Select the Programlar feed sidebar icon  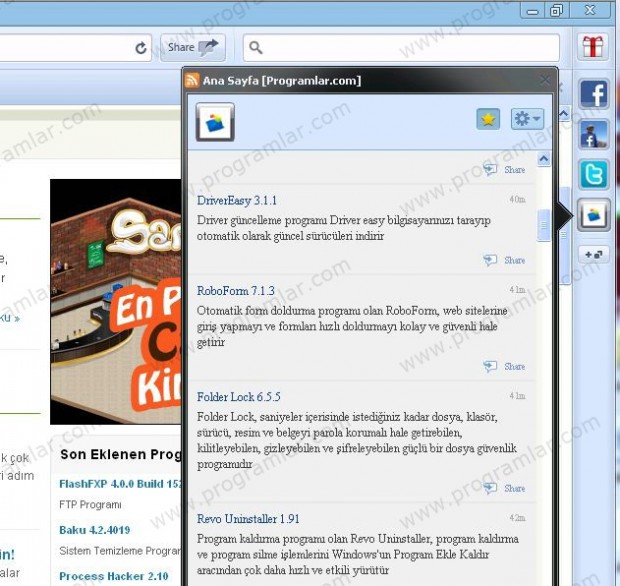click(594, 215)
